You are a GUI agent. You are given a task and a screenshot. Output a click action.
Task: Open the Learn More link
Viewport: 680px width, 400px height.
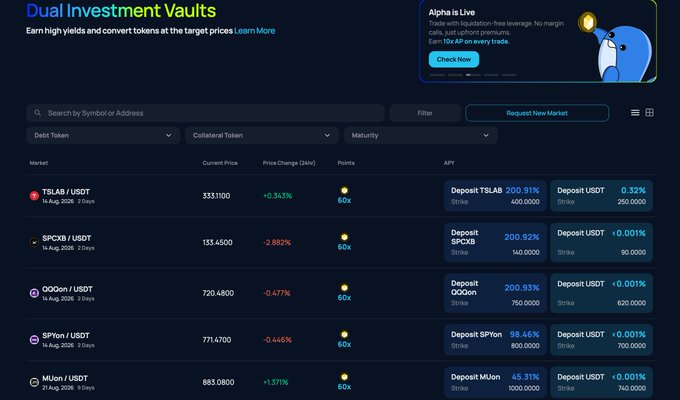point(255,31)
